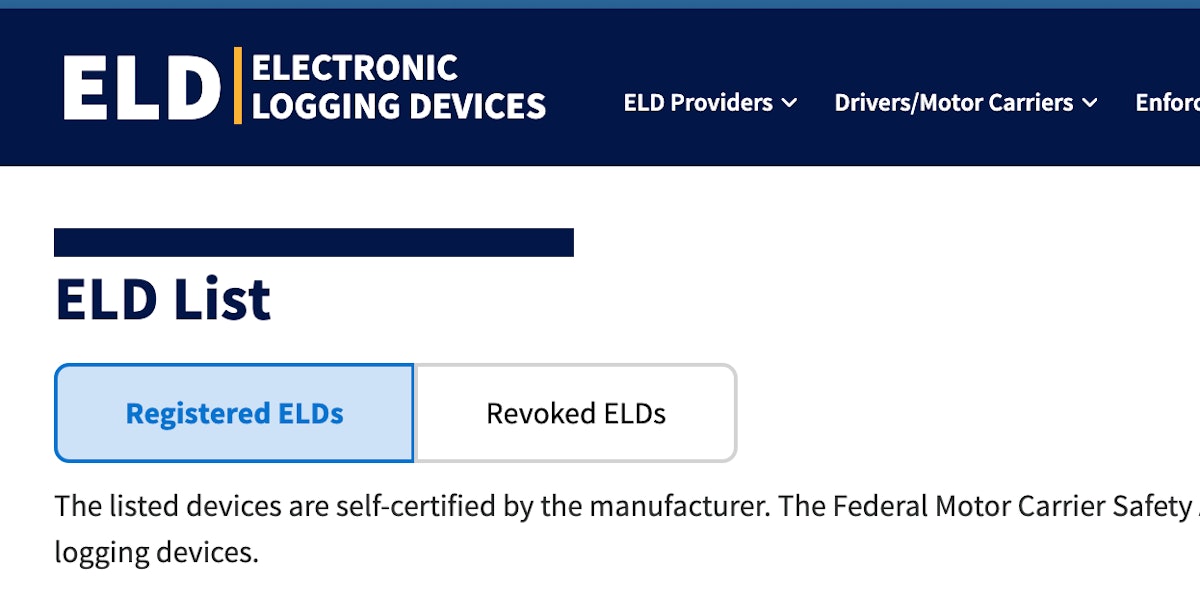The image size is (1200, 595).
Task: Click ELD Providers in the navigation bar
Action: [x=698, y=102]
